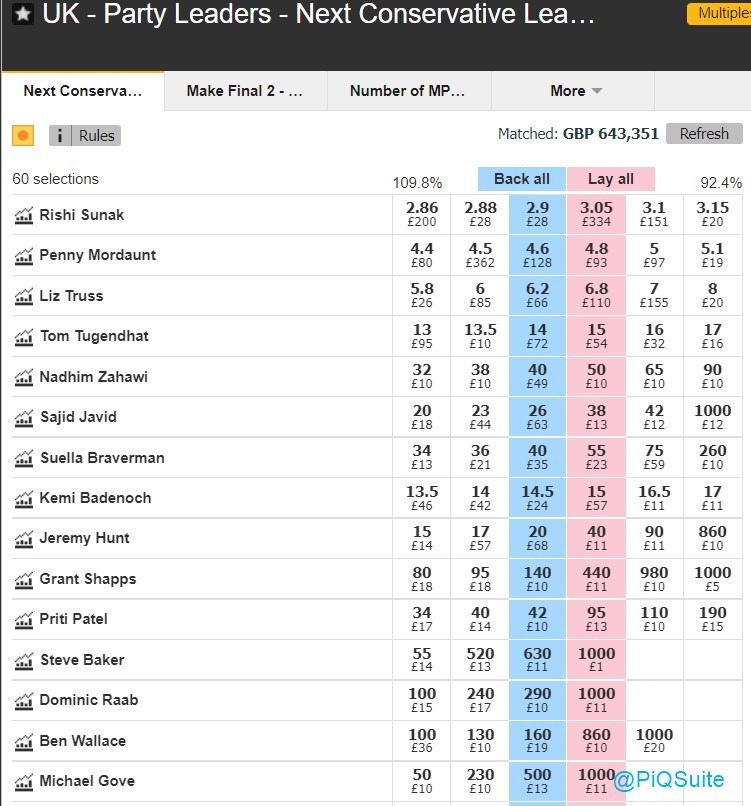Open the chart icon for Liz Truss
This screenshot has width=751, height=806.
click(x=24, y=296)
